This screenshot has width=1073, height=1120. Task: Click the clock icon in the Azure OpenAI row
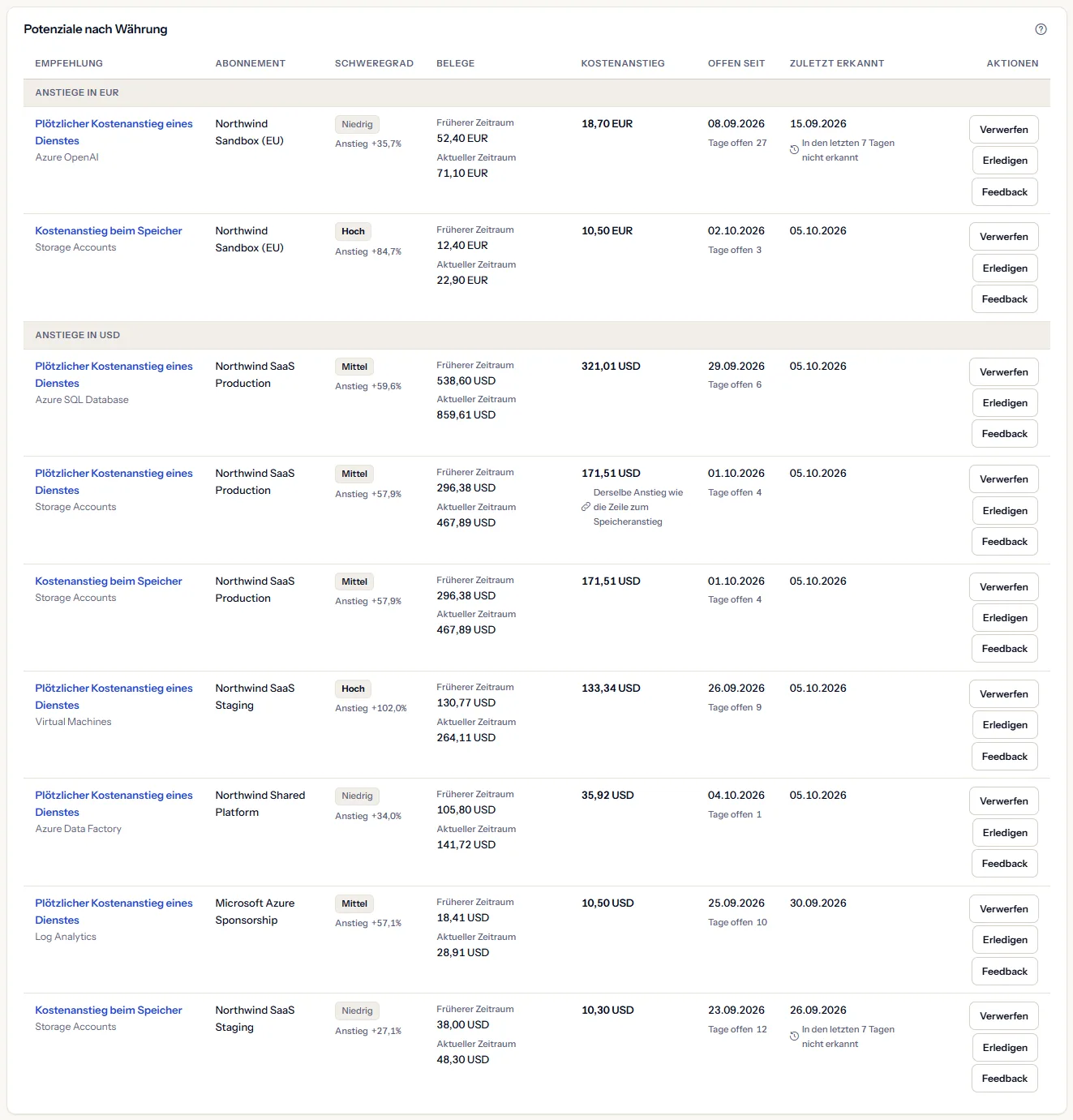pyautogui.click(x=794, y=150)
